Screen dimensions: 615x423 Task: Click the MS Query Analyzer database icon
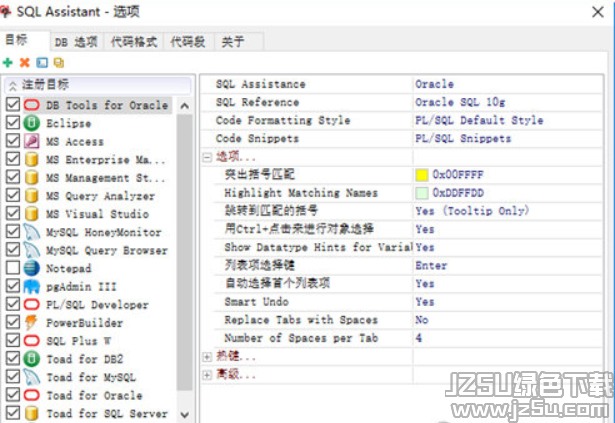coord(32,195)
